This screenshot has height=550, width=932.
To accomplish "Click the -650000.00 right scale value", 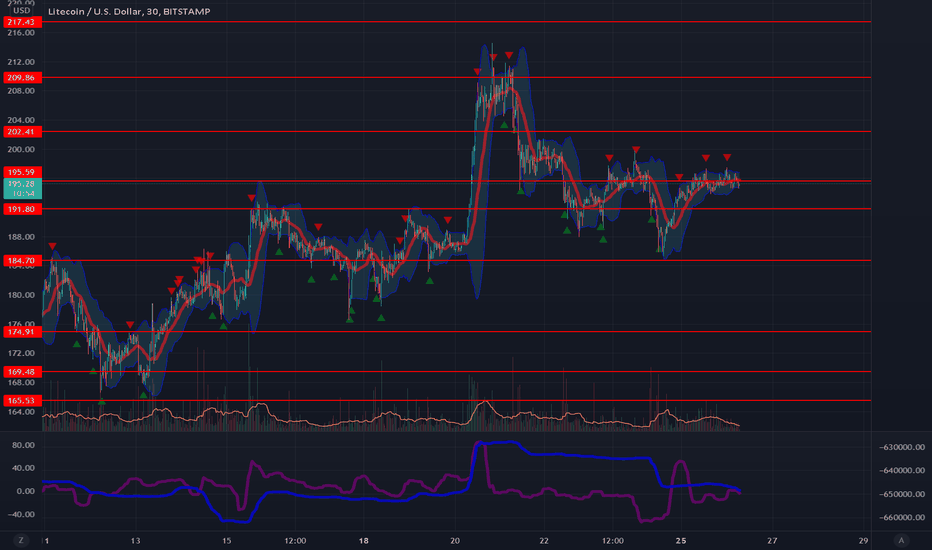I will (902, 494).
